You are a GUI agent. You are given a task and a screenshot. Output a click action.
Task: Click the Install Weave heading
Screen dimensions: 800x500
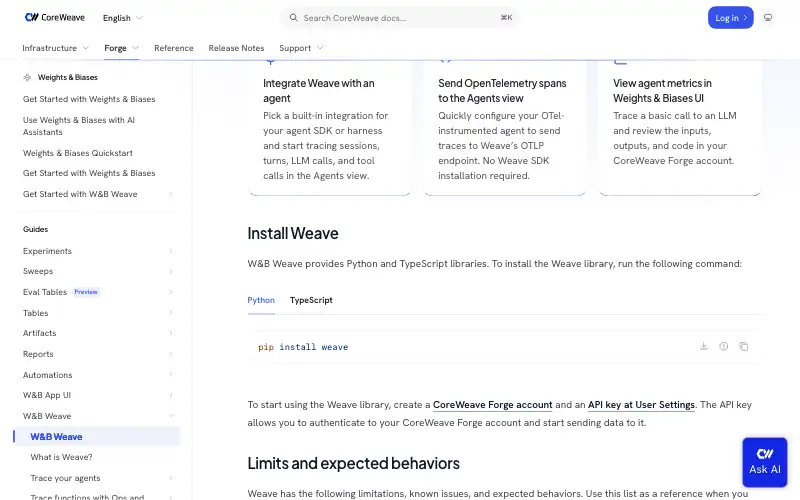[293, 233]
